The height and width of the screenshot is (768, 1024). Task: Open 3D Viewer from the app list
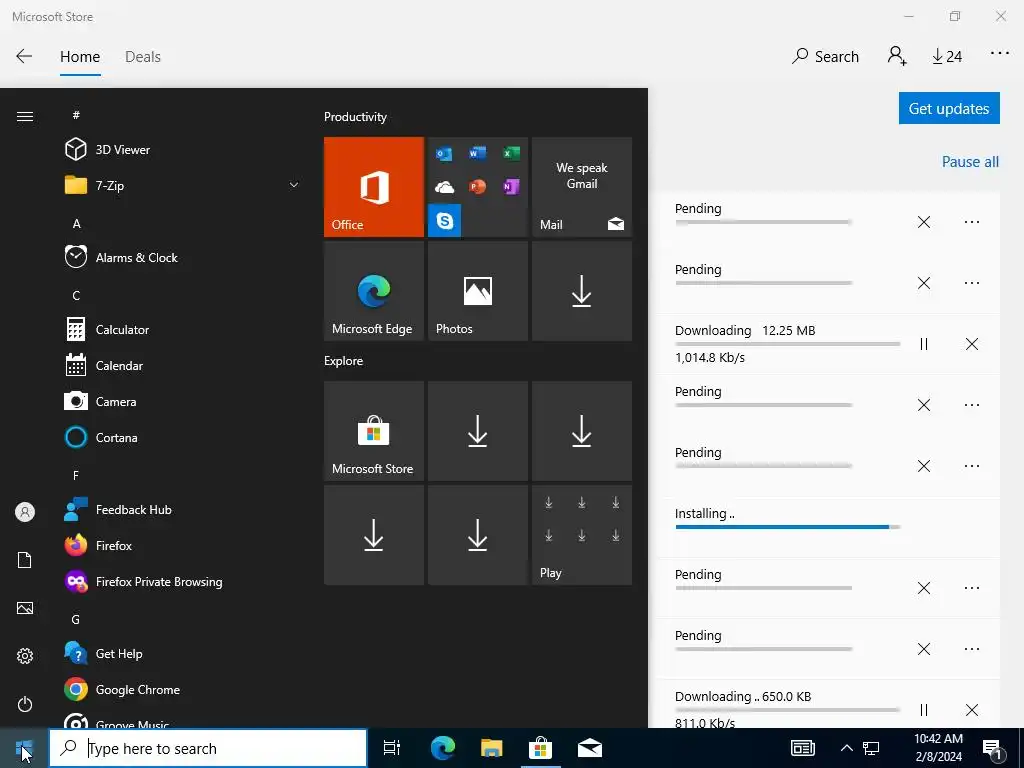[183, 150]
